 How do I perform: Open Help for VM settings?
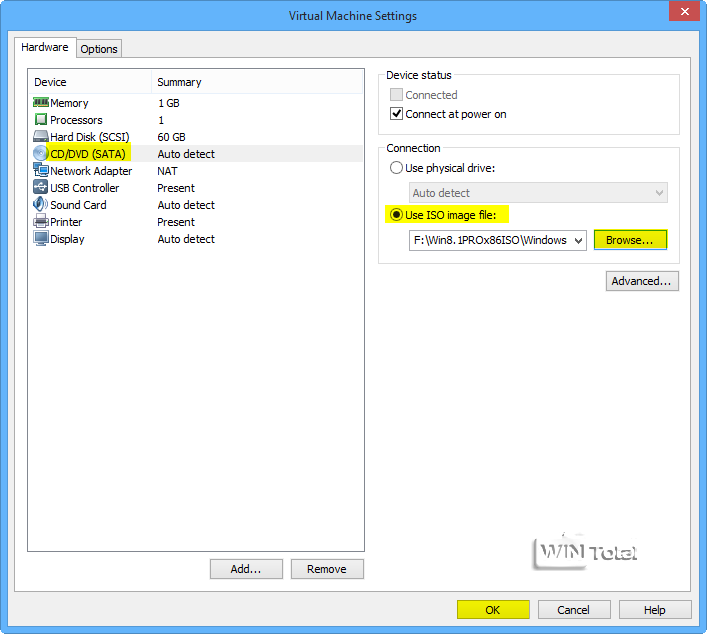[x=655, y=610]
